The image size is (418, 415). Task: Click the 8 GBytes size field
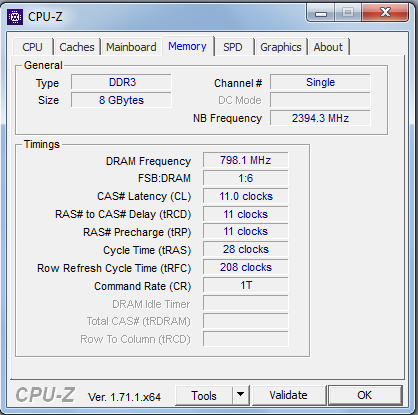(121, 100)
